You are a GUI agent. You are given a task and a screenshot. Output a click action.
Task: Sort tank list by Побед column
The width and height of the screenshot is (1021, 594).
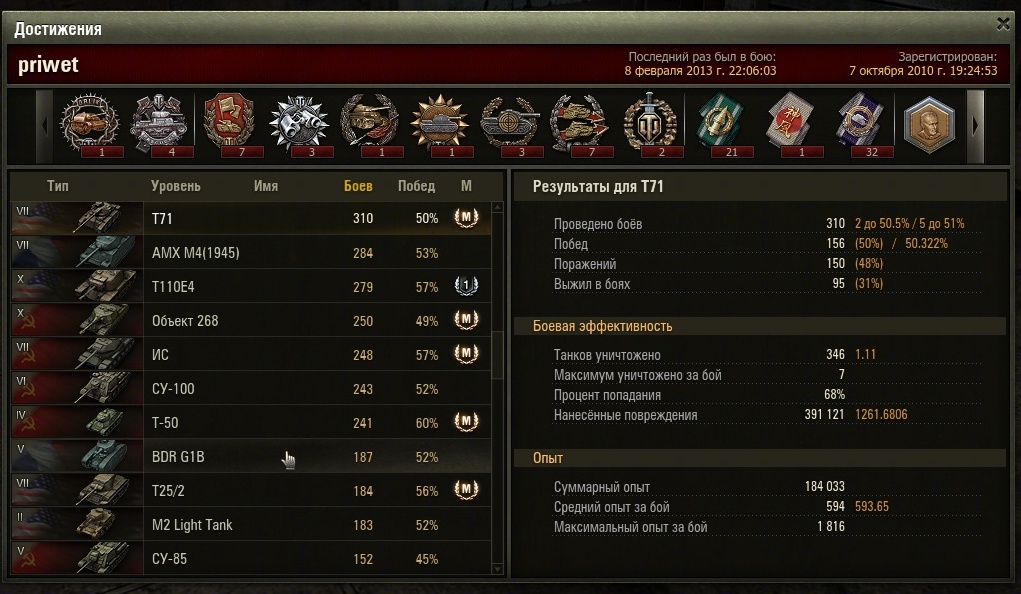tap(416, 186)
